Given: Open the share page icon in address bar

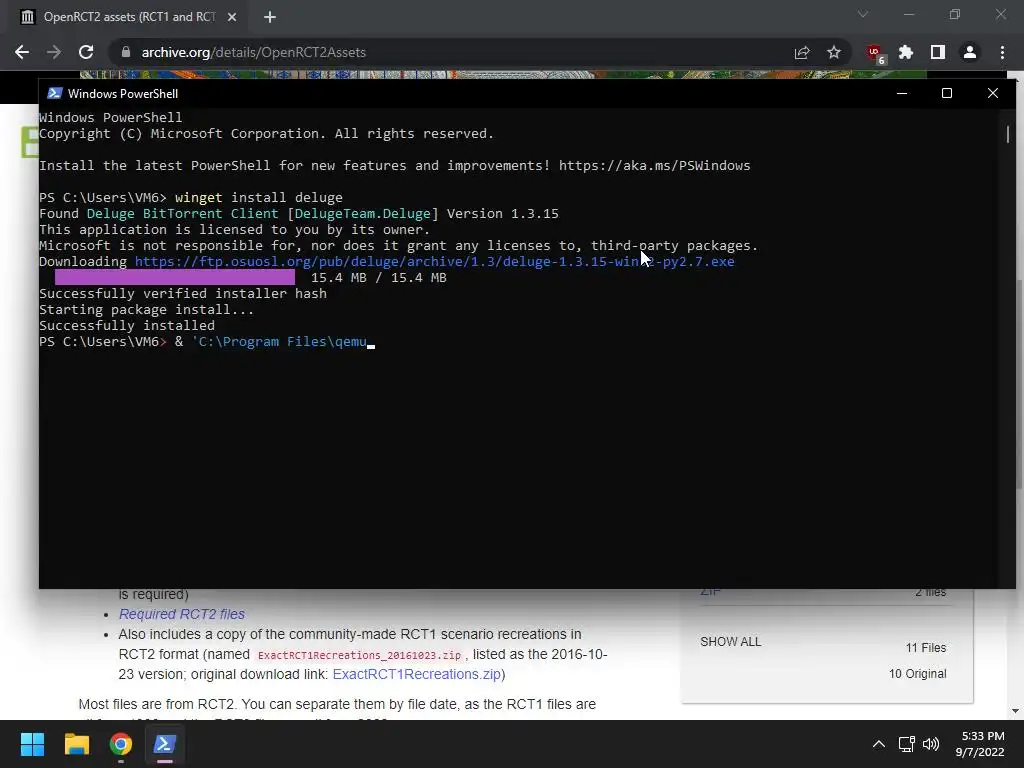Looking at the screenshot, I should click(802, 52).
